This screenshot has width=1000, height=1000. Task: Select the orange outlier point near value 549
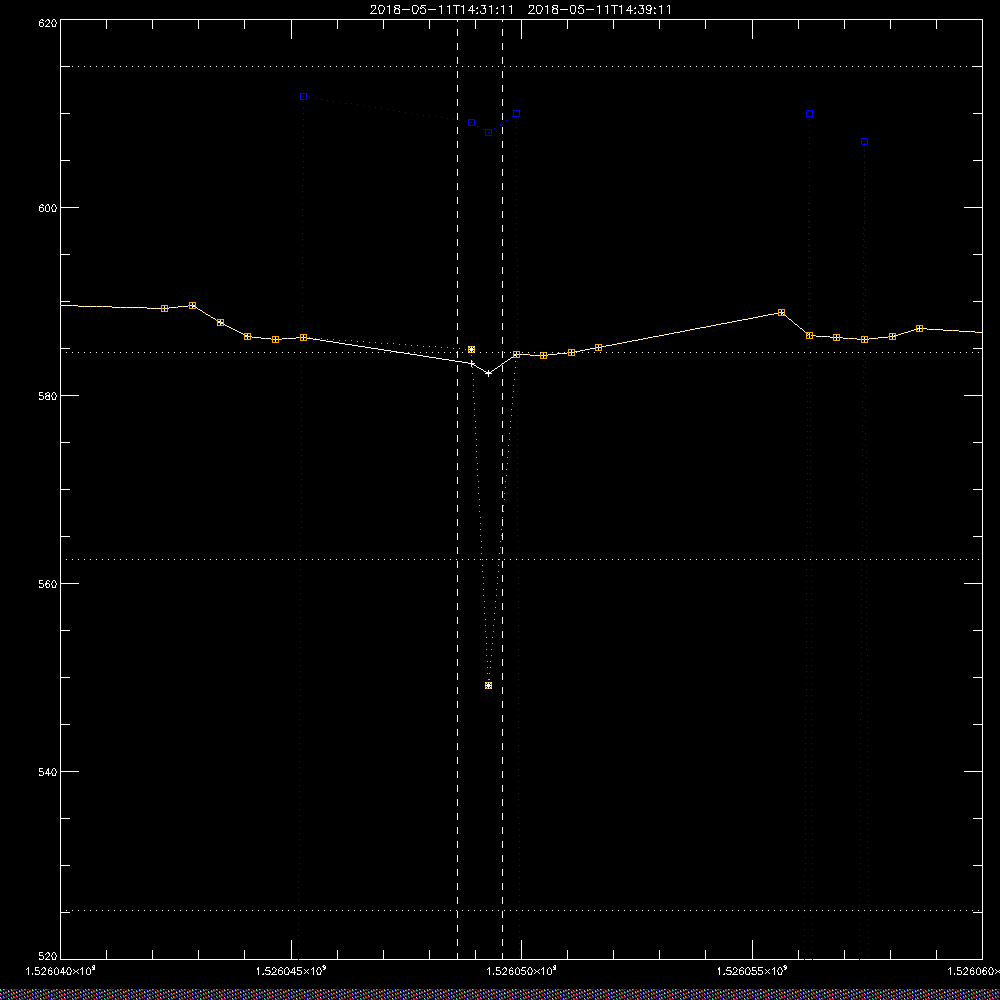[x=489, y=686]
